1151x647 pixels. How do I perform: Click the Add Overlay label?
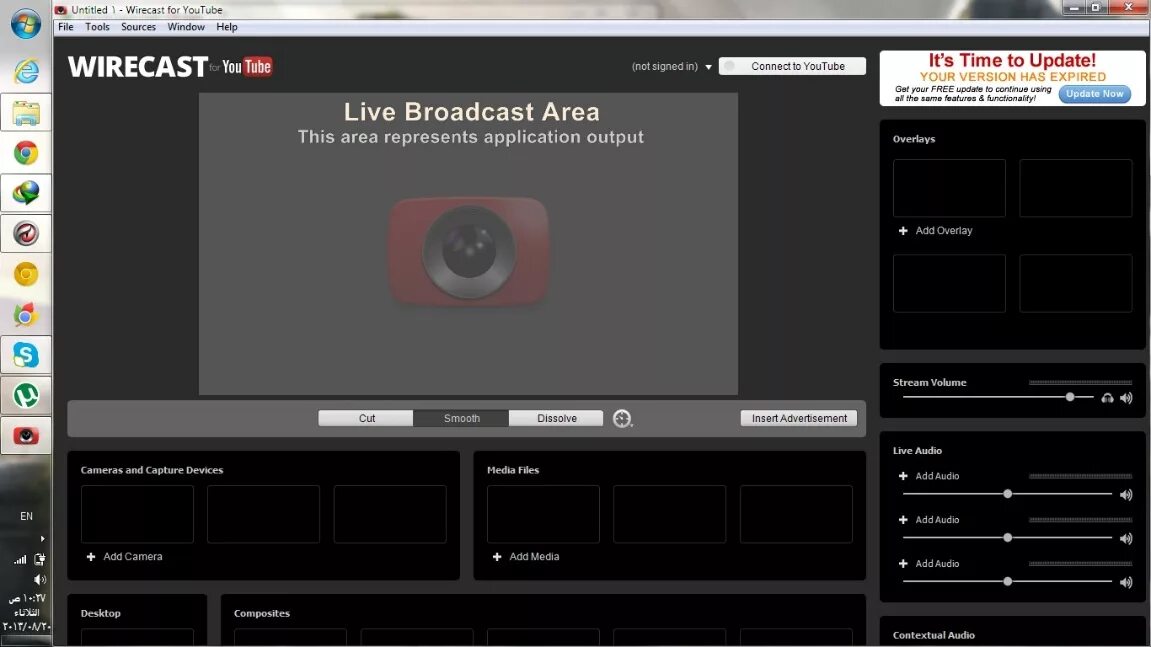tap(943, 231)
